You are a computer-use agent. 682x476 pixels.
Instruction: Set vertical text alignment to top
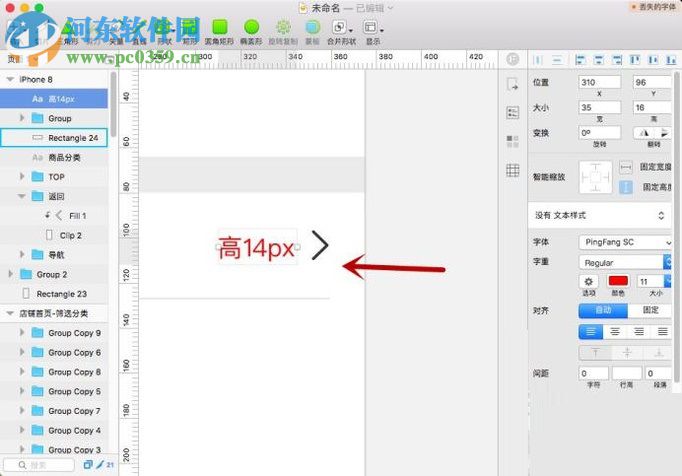point(595,353)
